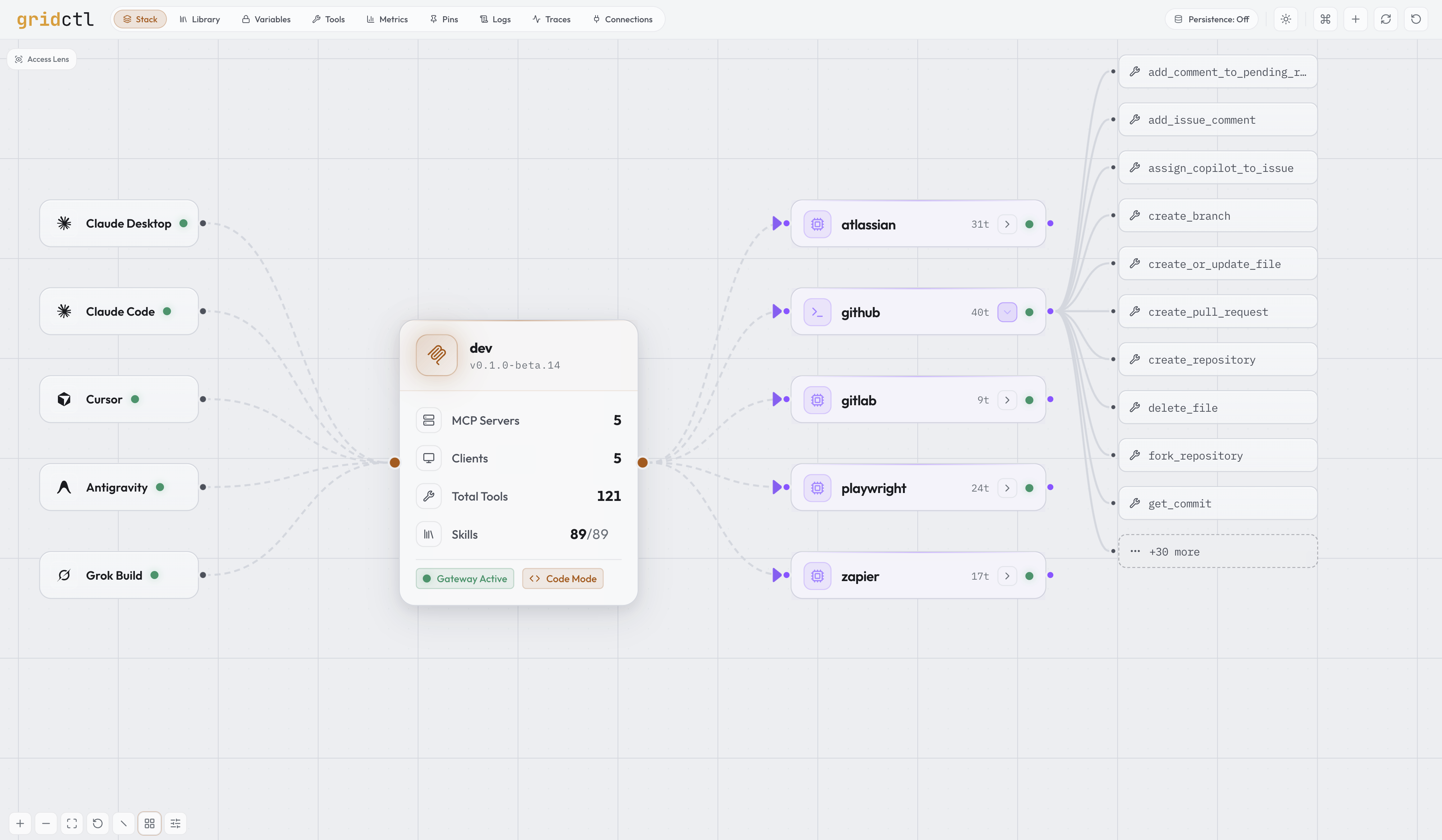Click the Claude Code asterisk icon
1442x840 pixels.
coord(64,311)
